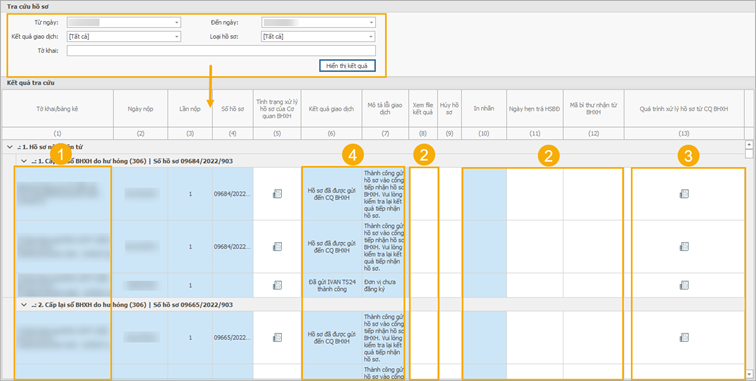The width and height of the screenshot is (756, 381).
Task: Click 'Ngày hẹn trả HSBĐ' column header
Action: 535,109
